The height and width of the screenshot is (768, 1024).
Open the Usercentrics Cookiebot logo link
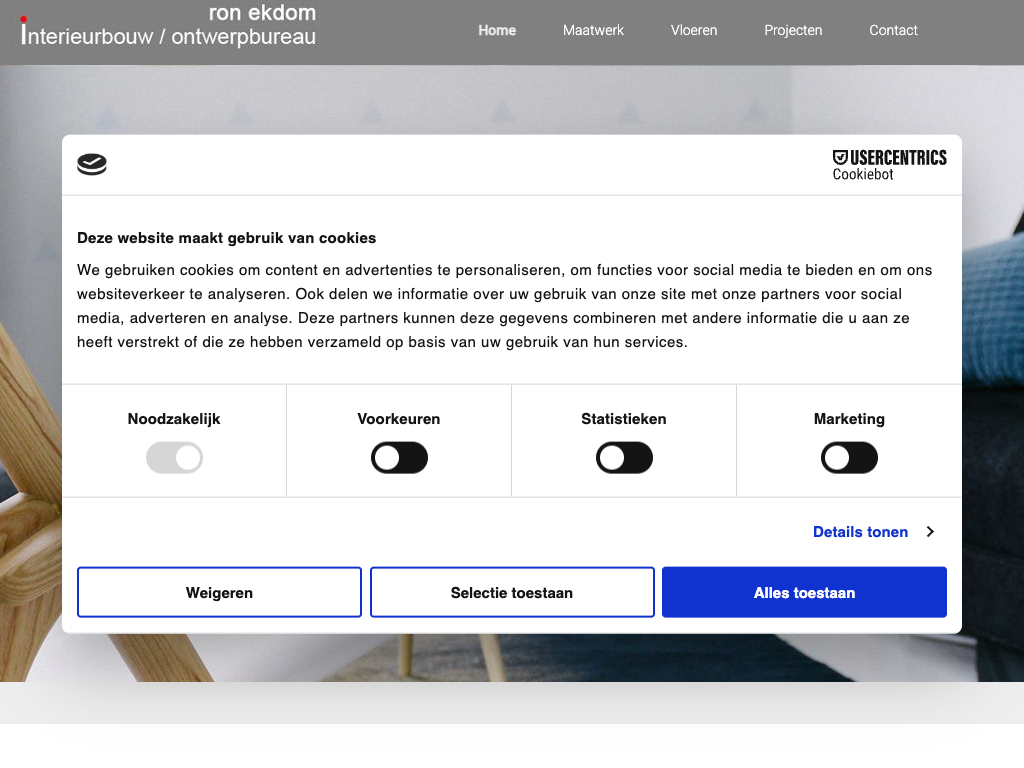pos(889,165)
